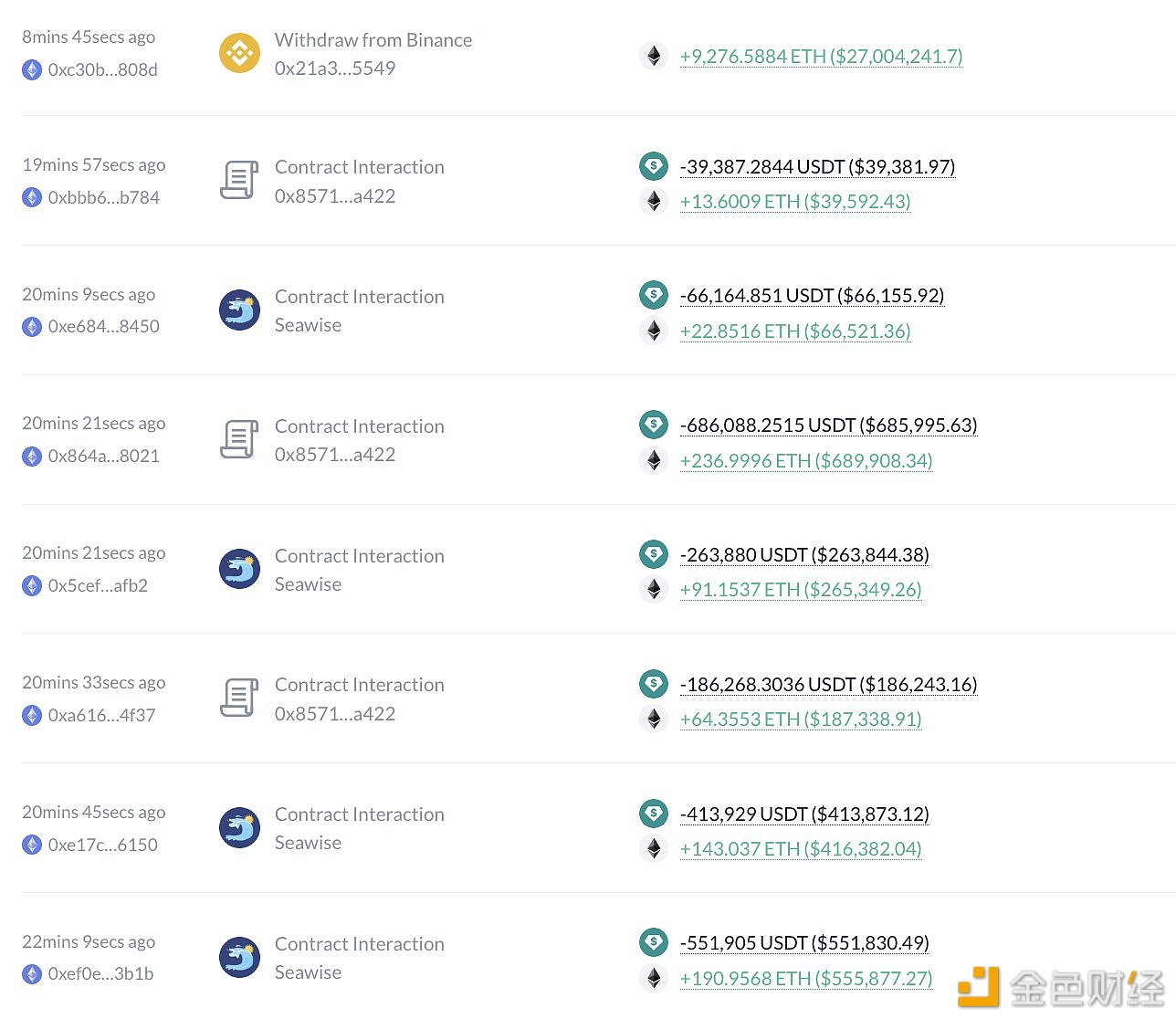Click Ethereum chain icon beside 0xe17c...6150
Image resolution: width=1176 pixels, height=1019 pixels.
(32, 846)
